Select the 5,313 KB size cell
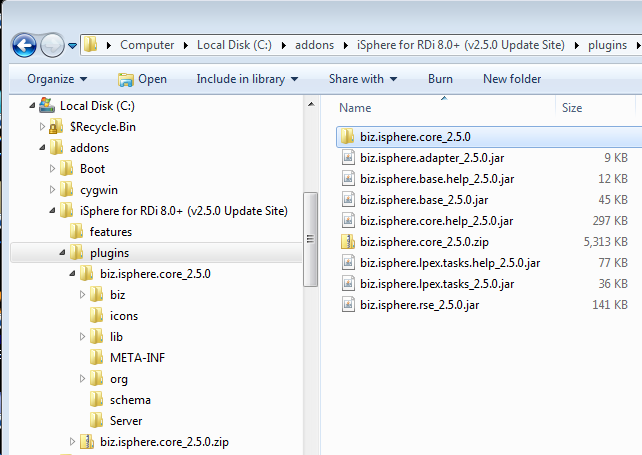 pos(606,242)
